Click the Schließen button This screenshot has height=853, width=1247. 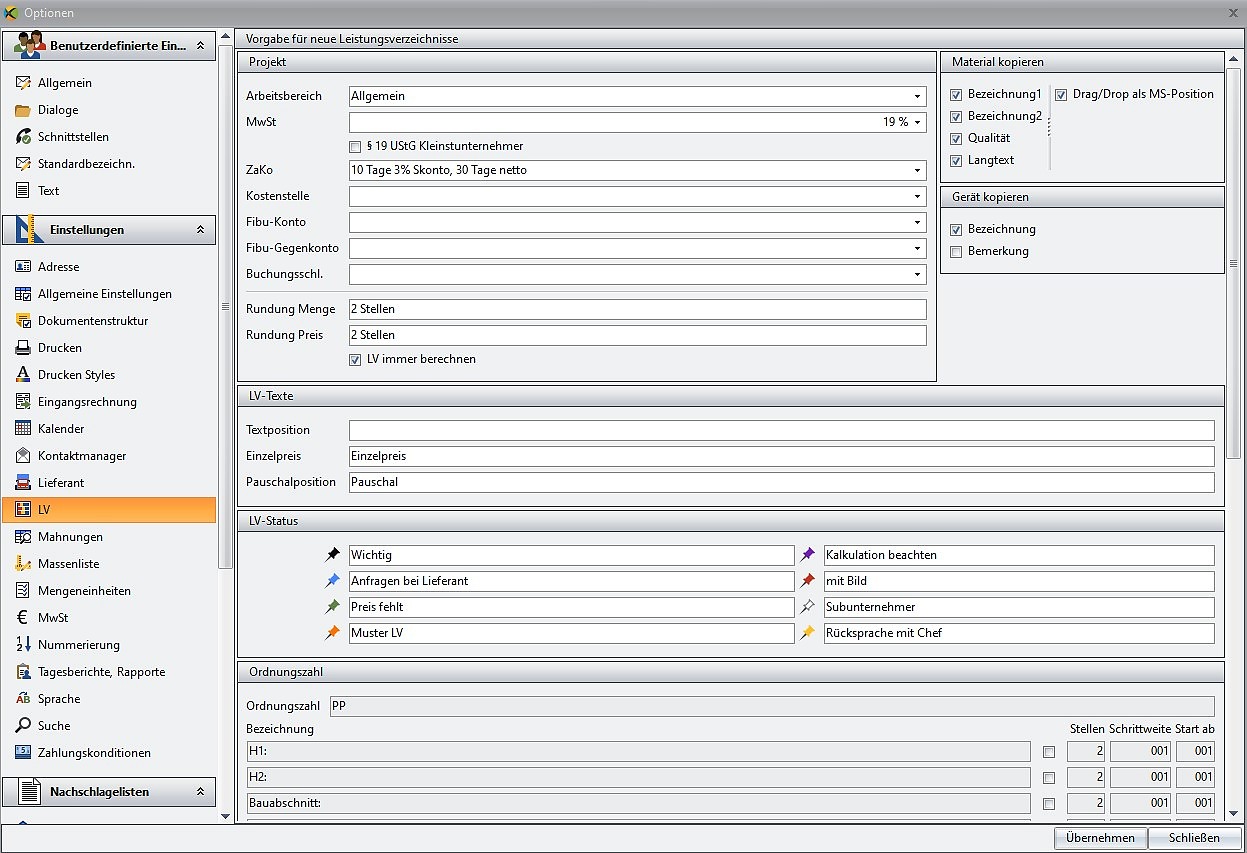1194,838
